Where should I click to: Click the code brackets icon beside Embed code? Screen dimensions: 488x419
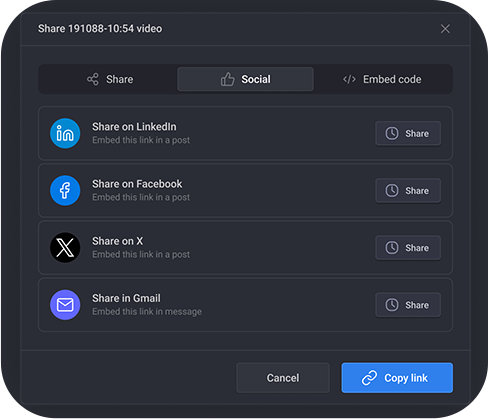tap(349, 79)
